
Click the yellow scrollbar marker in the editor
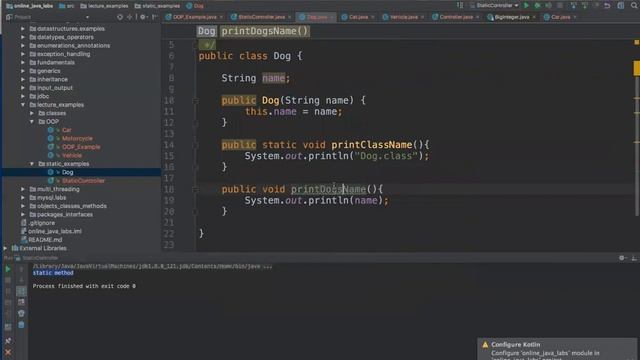click(636, 68)
